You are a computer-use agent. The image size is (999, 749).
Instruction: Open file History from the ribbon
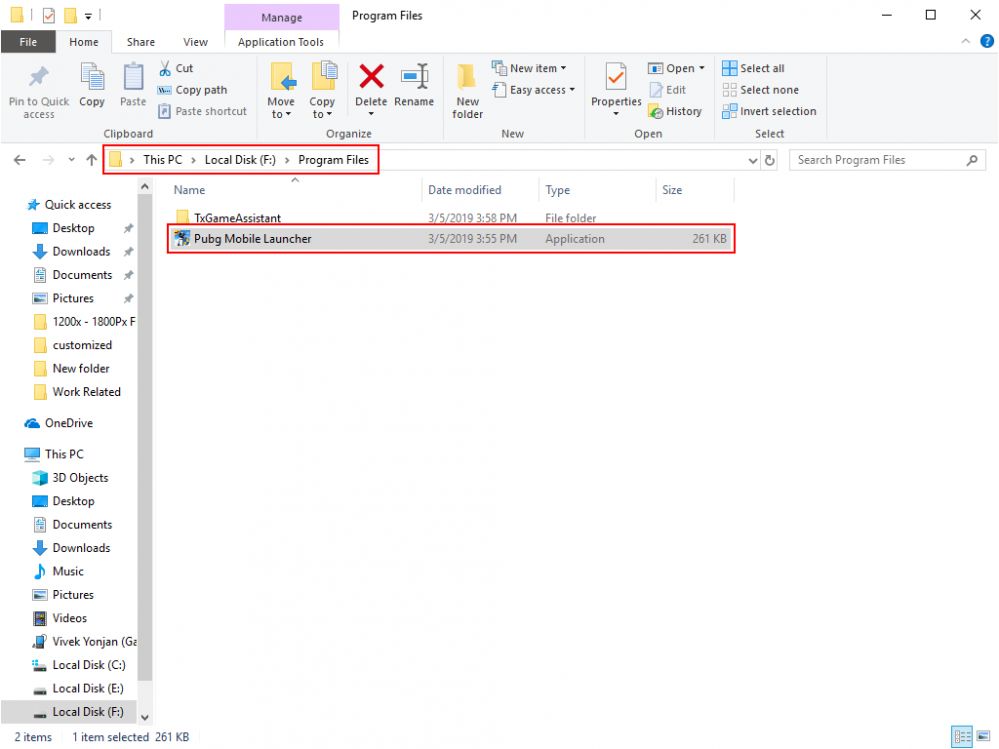[x=675, y=111]
